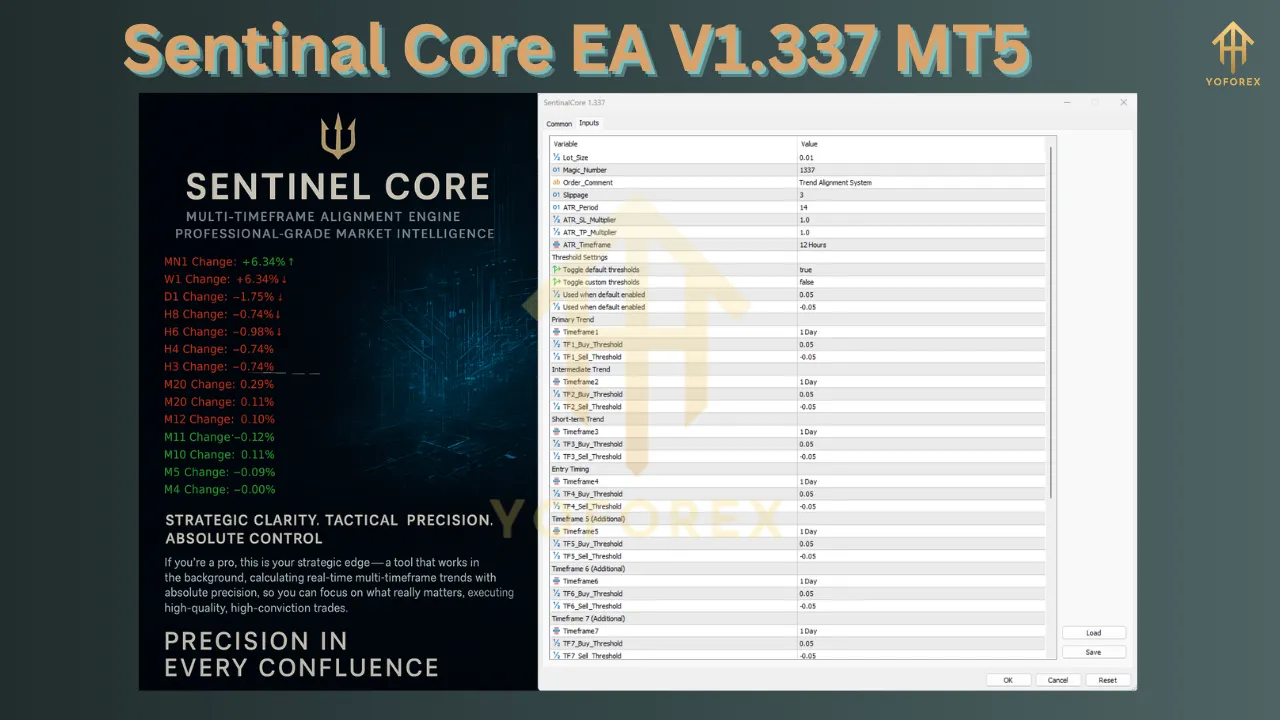Click the ATR_SL_Multiplier type icon

pyautogui.click(x=556, y=220)
